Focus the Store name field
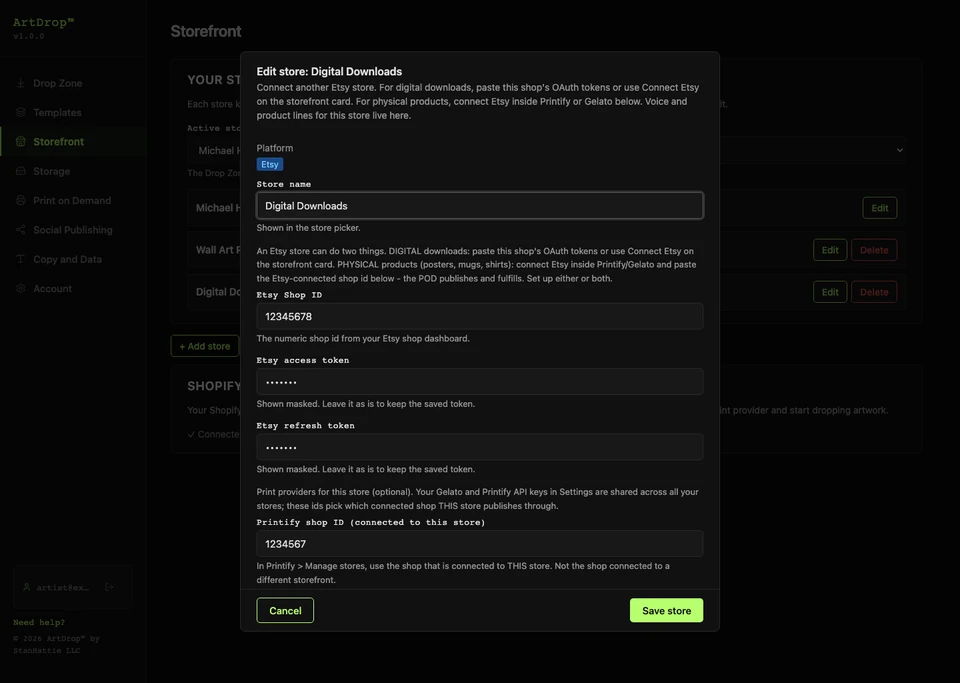The image size is (960, 683). click(x=479, y=206)
